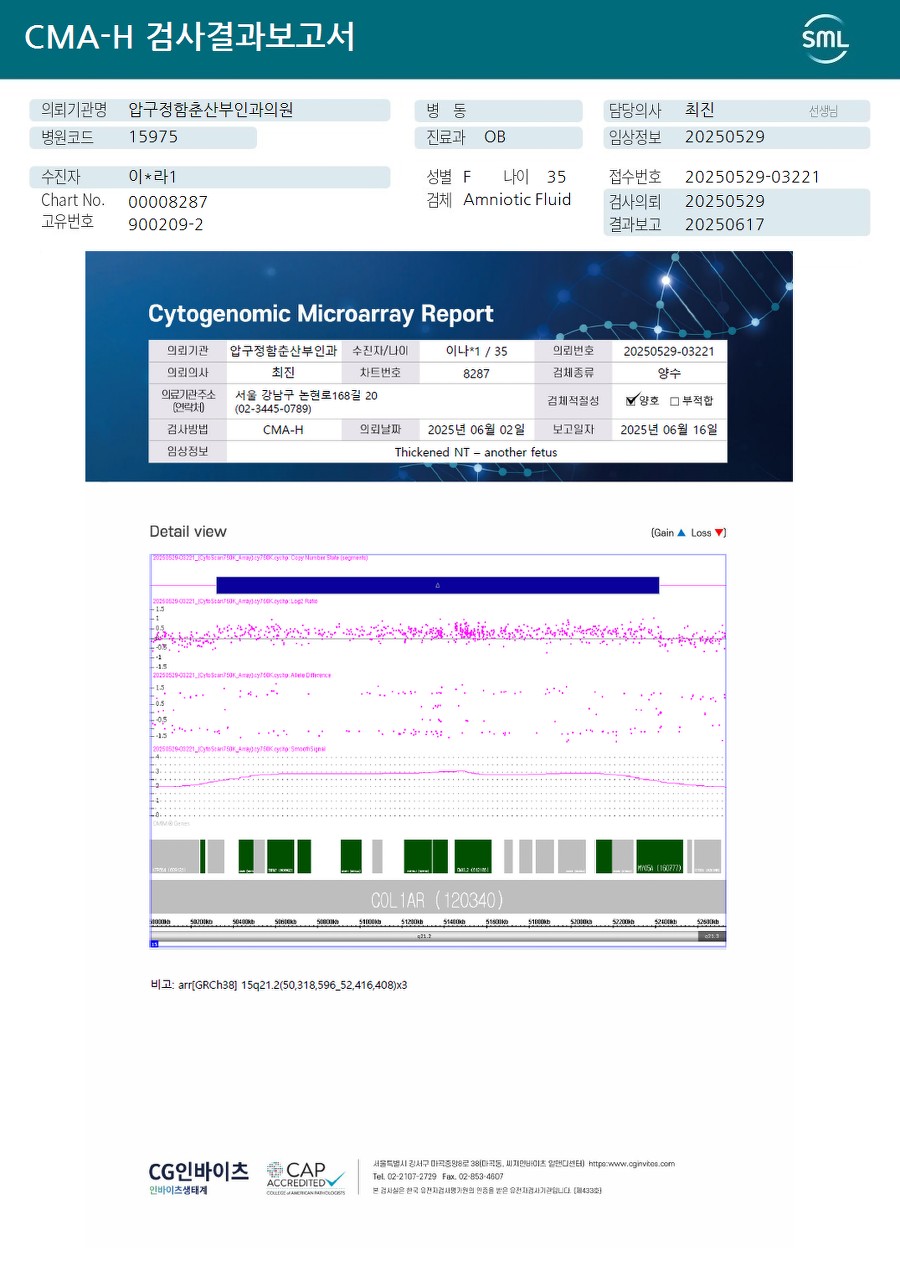Select the 'Detail view' heading
The image size is (900, 1271).
tap(188, 531)
